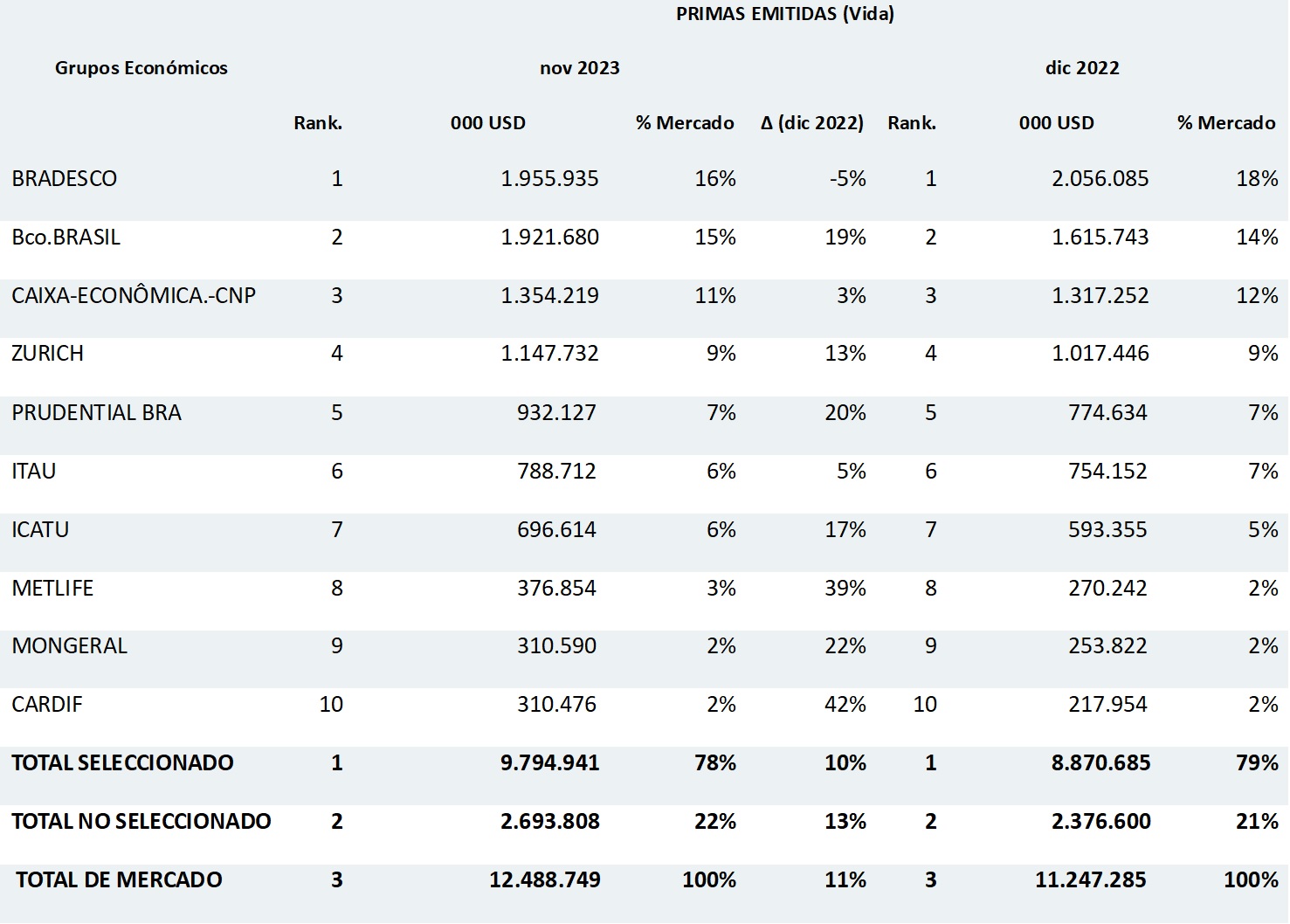Viewport: 1290px width, 924px height.
Task: Click total not selected 2022 share 21%
Action: pos(1258,821)
